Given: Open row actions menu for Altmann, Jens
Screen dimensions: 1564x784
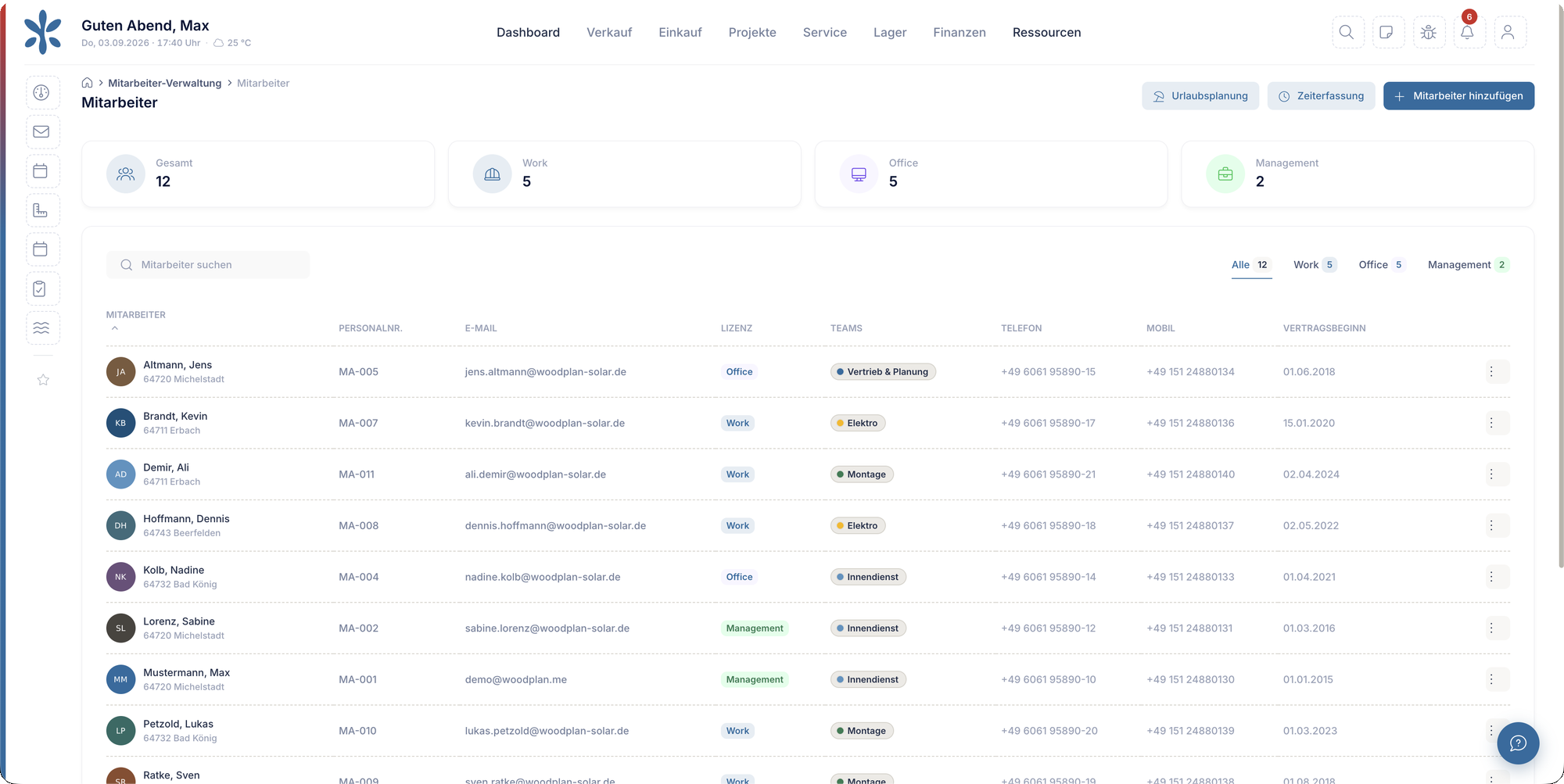Looking at the screenshot, I should [x=1492, y=372].
